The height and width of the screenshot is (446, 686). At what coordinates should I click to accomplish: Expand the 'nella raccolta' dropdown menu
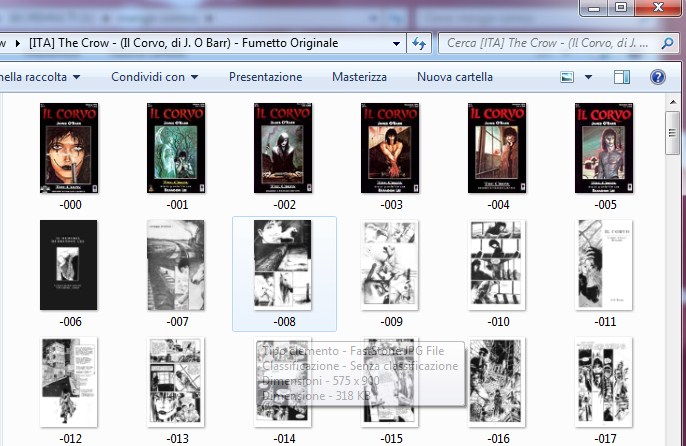76,77
